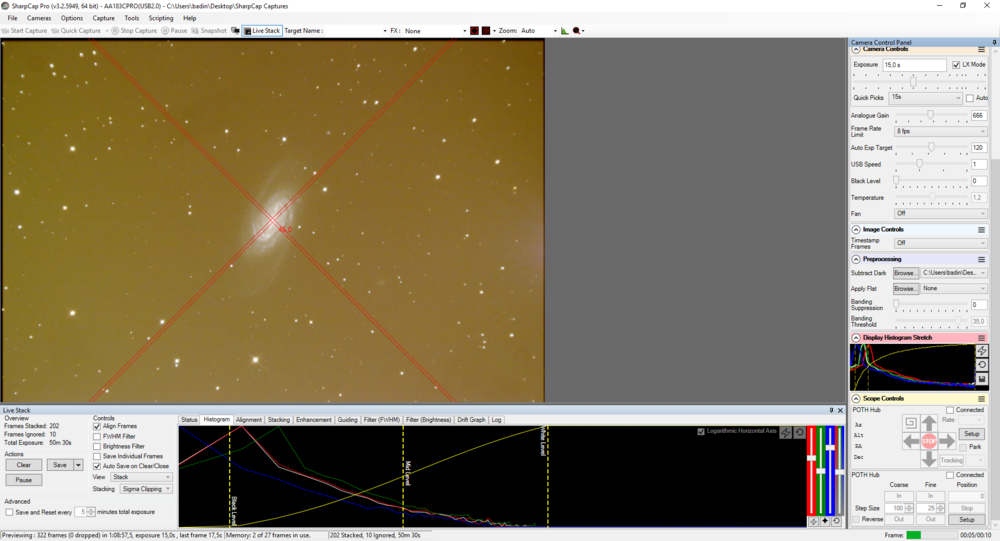
Task: Open the histogram icon in the toolbar
Action: pyautogui.click(x=564, y=31)
